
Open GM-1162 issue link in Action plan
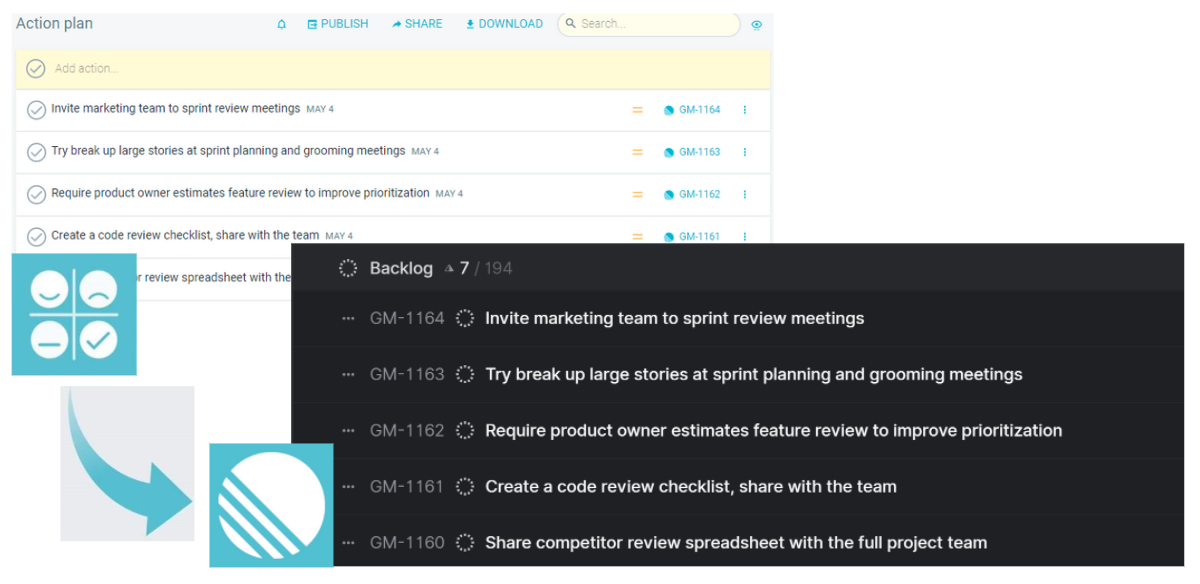pyautogui.click(x=692, y=194)
